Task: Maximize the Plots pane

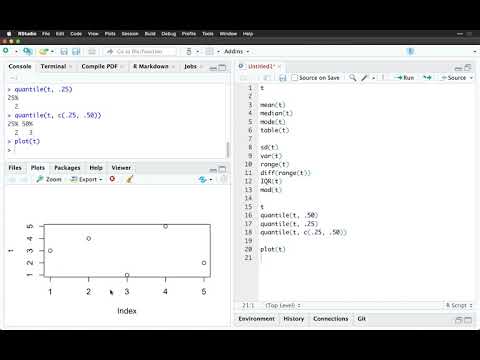Action: click(x=222, y=169)
